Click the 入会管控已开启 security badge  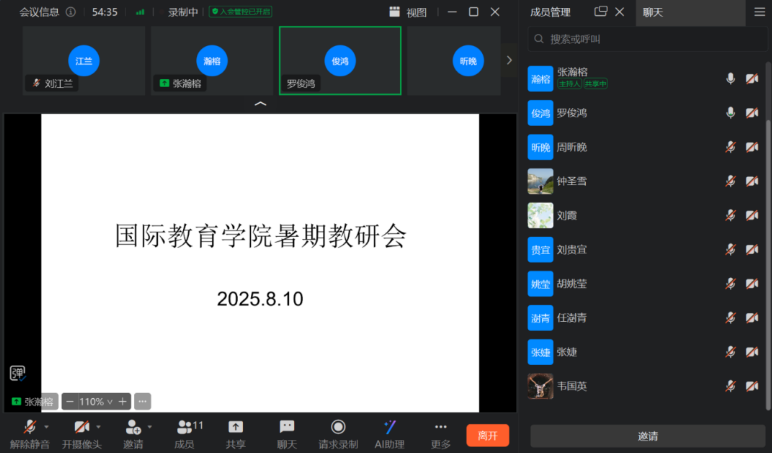click(x=241, y=12)
